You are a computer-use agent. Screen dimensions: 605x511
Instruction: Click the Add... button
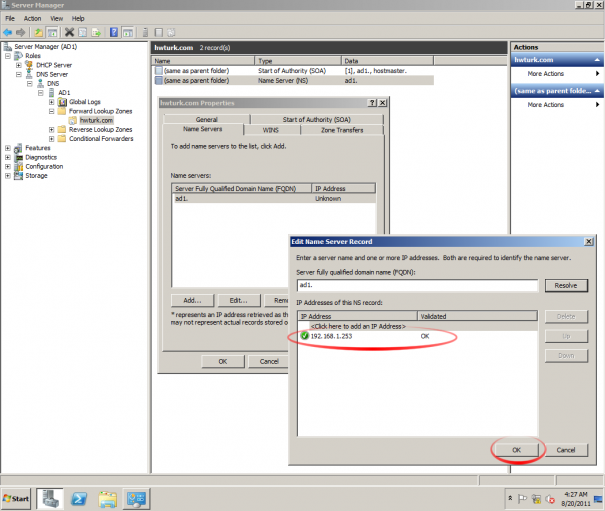tap(192, 300)
